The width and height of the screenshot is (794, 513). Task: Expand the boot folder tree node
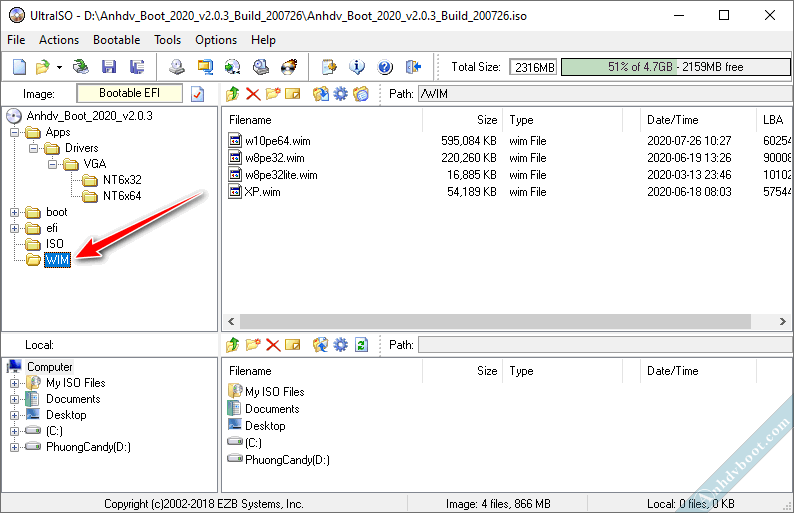pyautogui.click(x=15, y=213)
